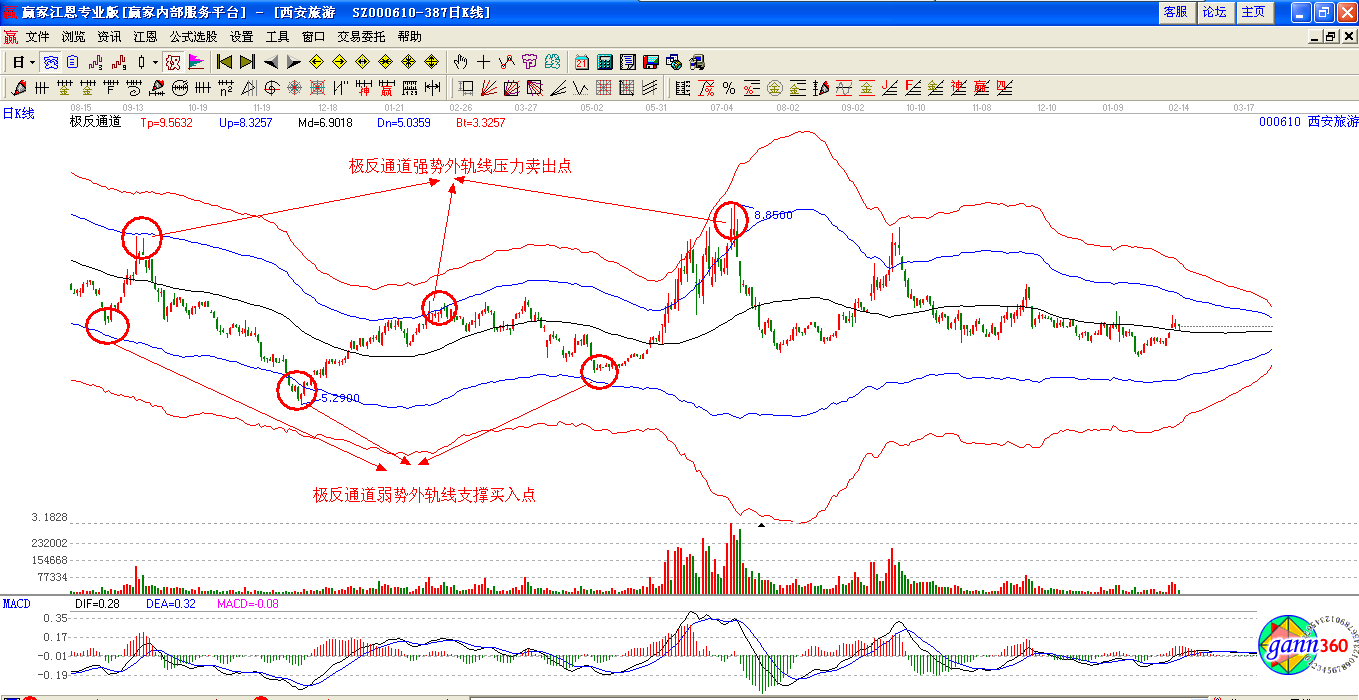This screenshot has width=1359, height=700.
Task: Jump to first bar arrow icon
Action: coord(224,62)
